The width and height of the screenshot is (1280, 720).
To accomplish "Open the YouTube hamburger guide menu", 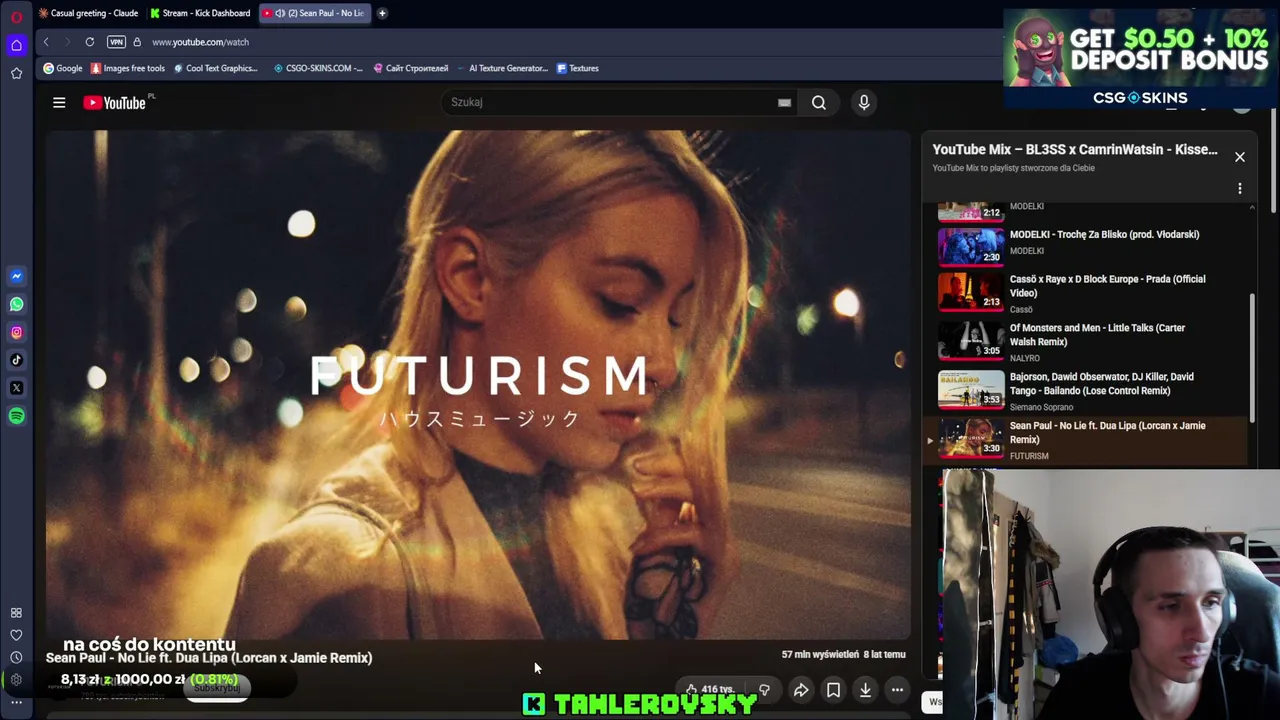I will (x=59, y=102).
